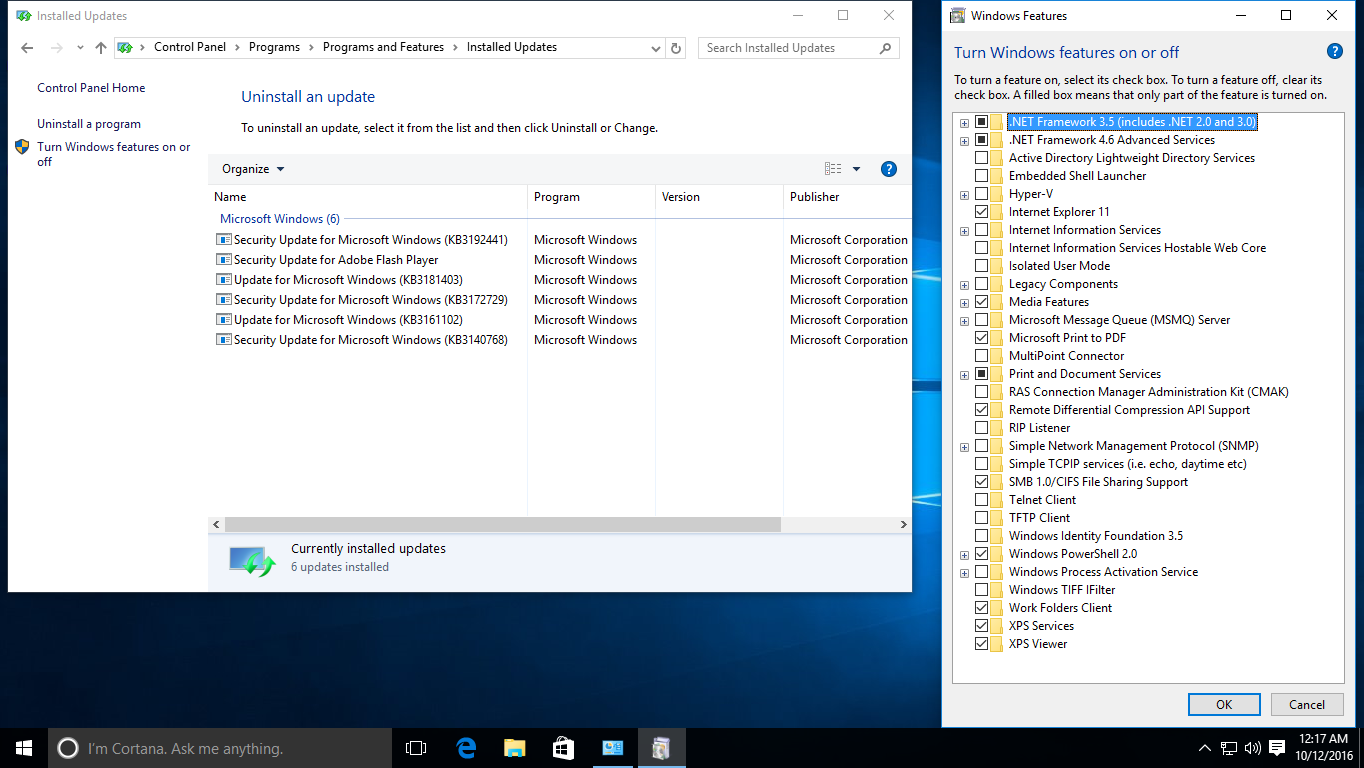Open address bar history dropdown
The image size is (1364, 768).
tap(655, 48)
